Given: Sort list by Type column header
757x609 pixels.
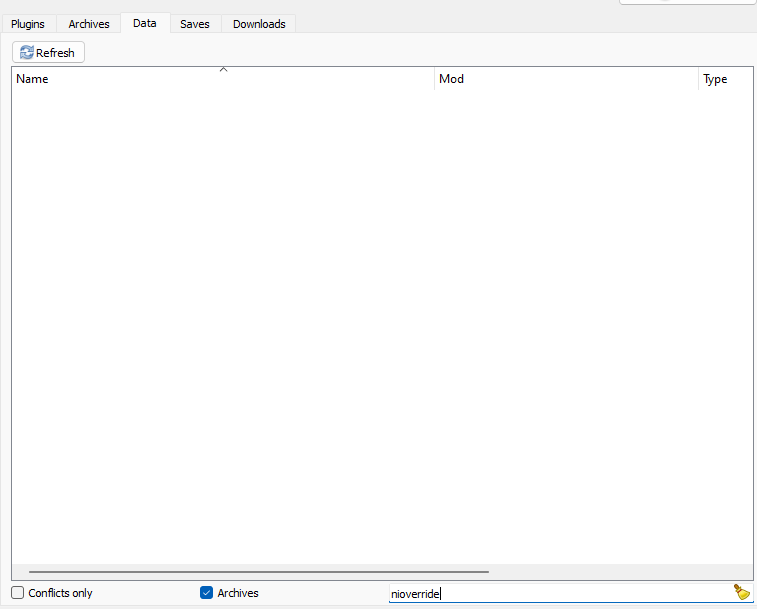Looking at the screenshot, I should 725,79.
